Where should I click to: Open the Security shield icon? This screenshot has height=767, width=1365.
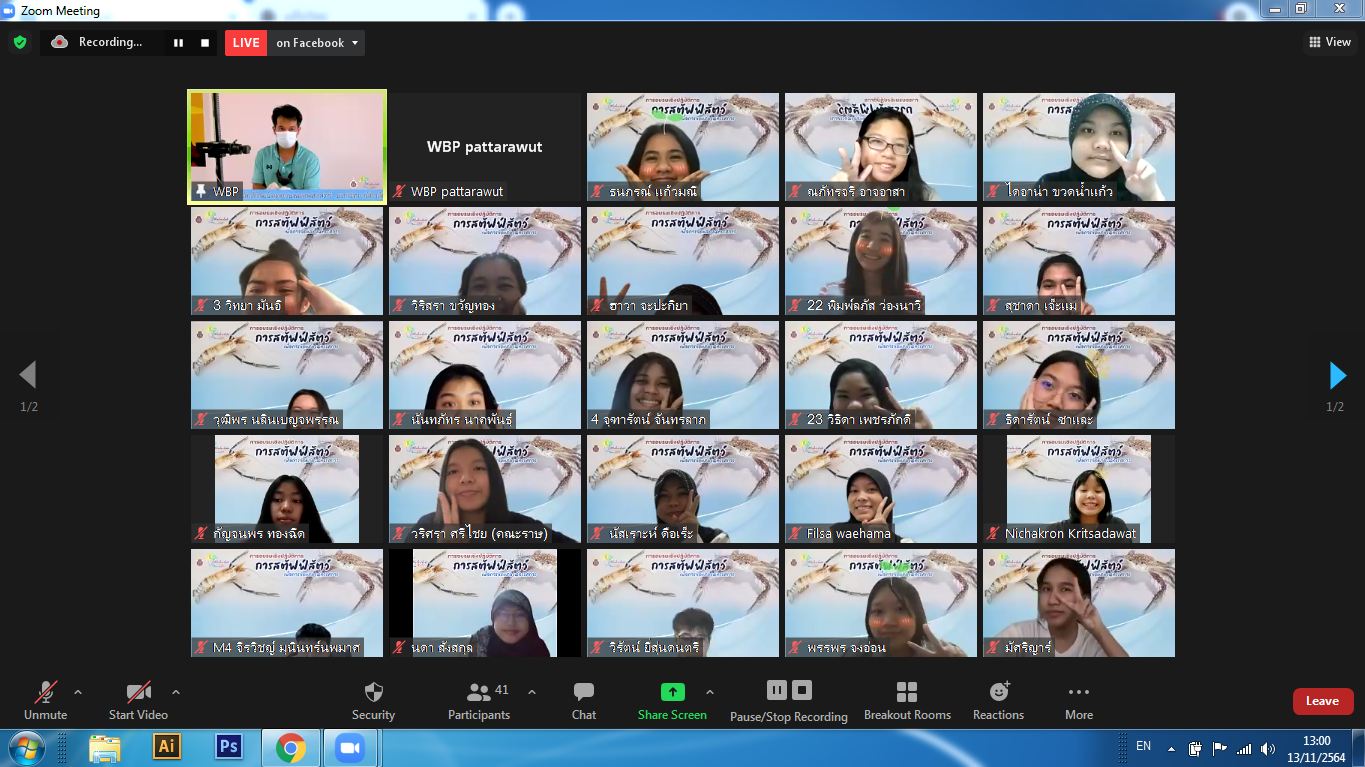click(373, 692)
